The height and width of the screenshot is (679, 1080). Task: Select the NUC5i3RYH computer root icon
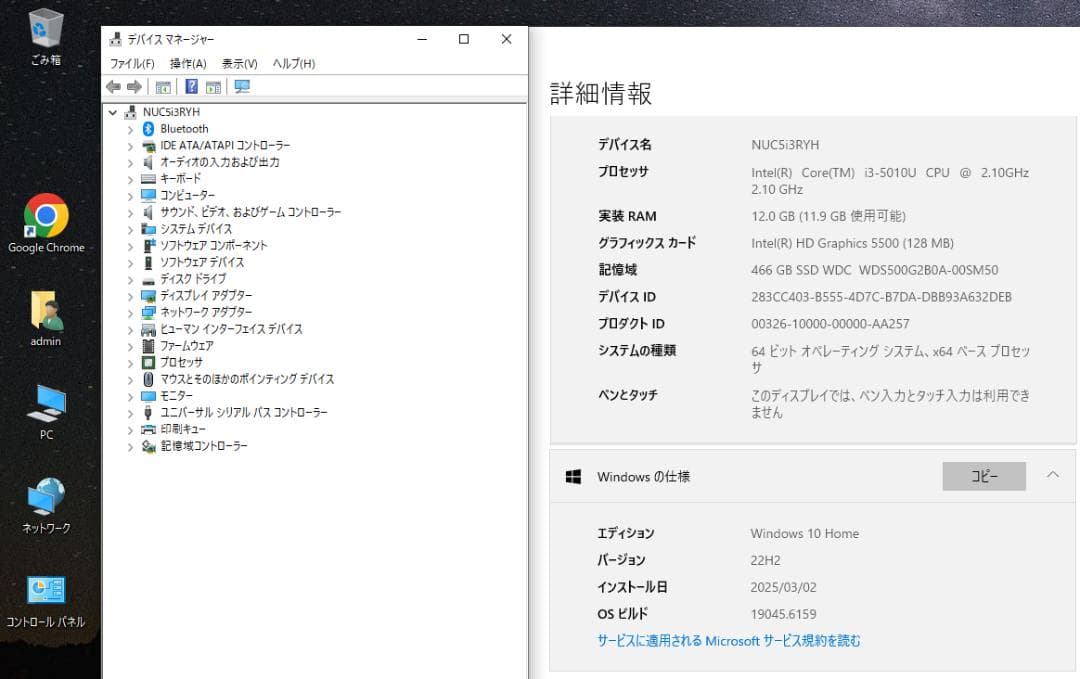tap(129, 112)
